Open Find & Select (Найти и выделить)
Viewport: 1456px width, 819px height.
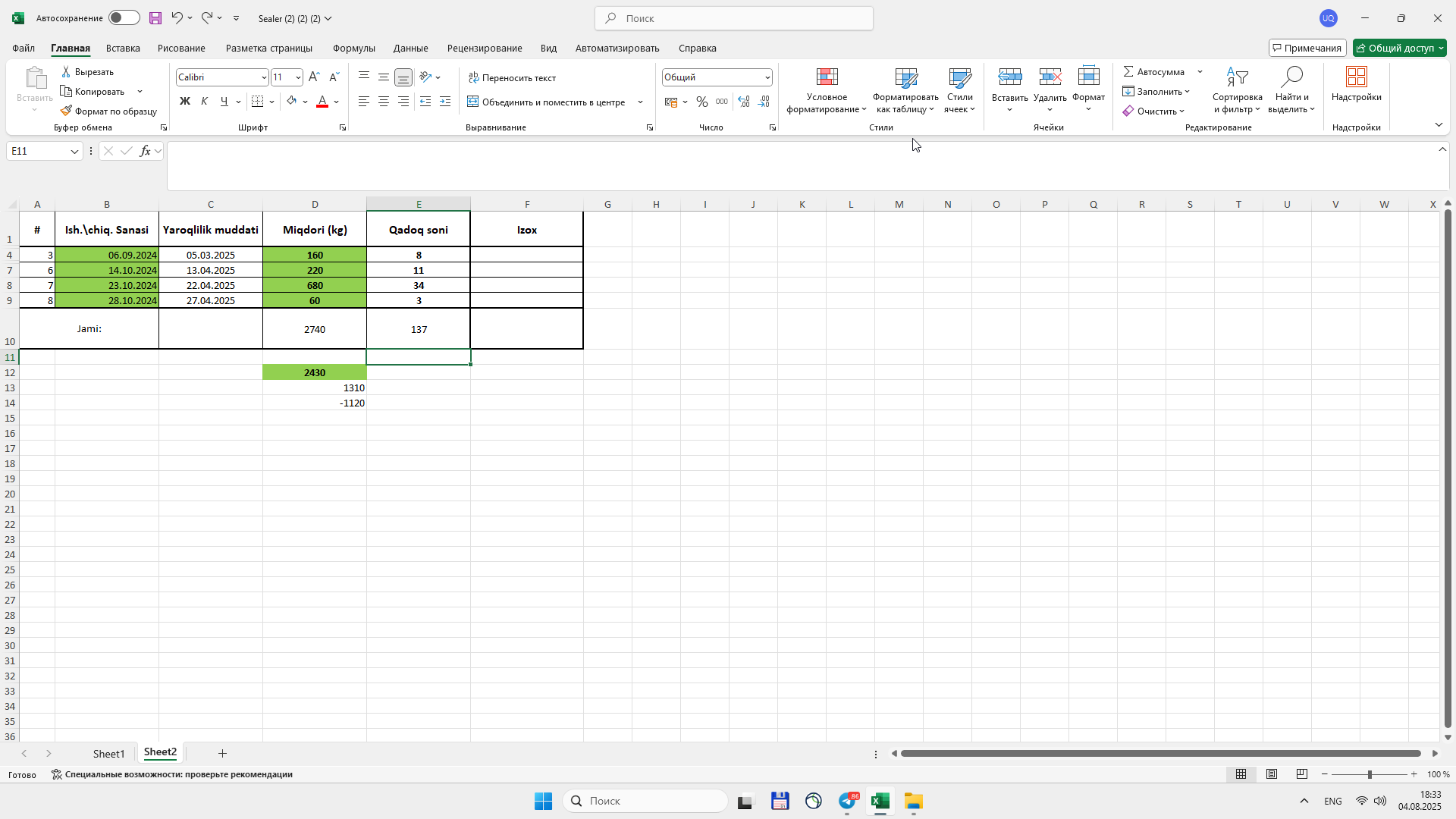(1291, 90)
